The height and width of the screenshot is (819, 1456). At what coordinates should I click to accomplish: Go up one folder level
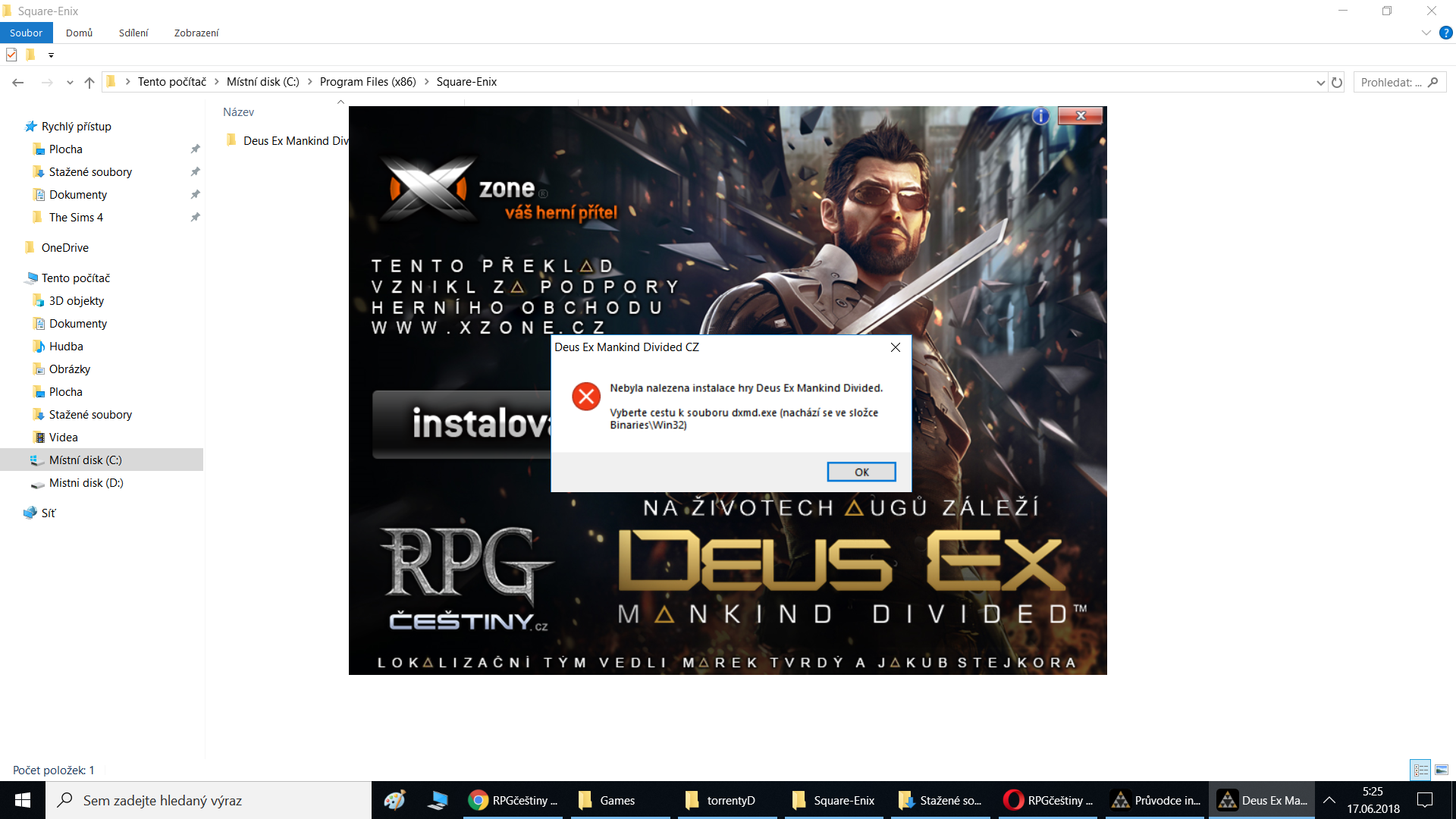tap(89, 83)
